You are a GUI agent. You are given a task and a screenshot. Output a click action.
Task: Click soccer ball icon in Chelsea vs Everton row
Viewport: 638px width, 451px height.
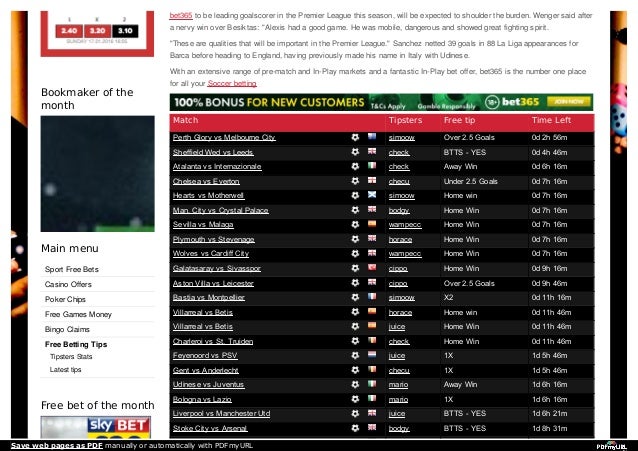pos(355,181)
